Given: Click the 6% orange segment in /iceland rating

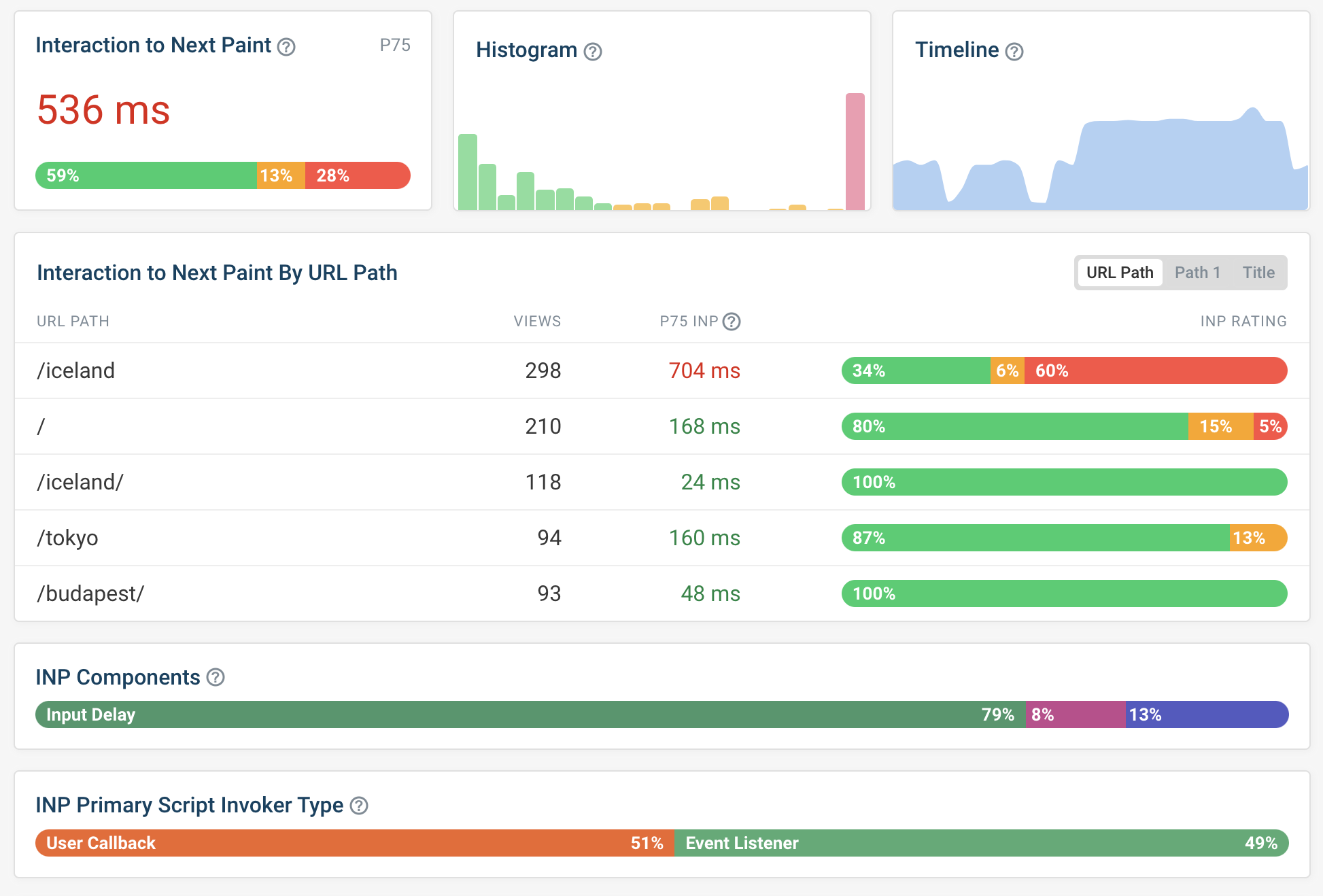Looking at the screenshot, I should click(x=1008, y=371).
